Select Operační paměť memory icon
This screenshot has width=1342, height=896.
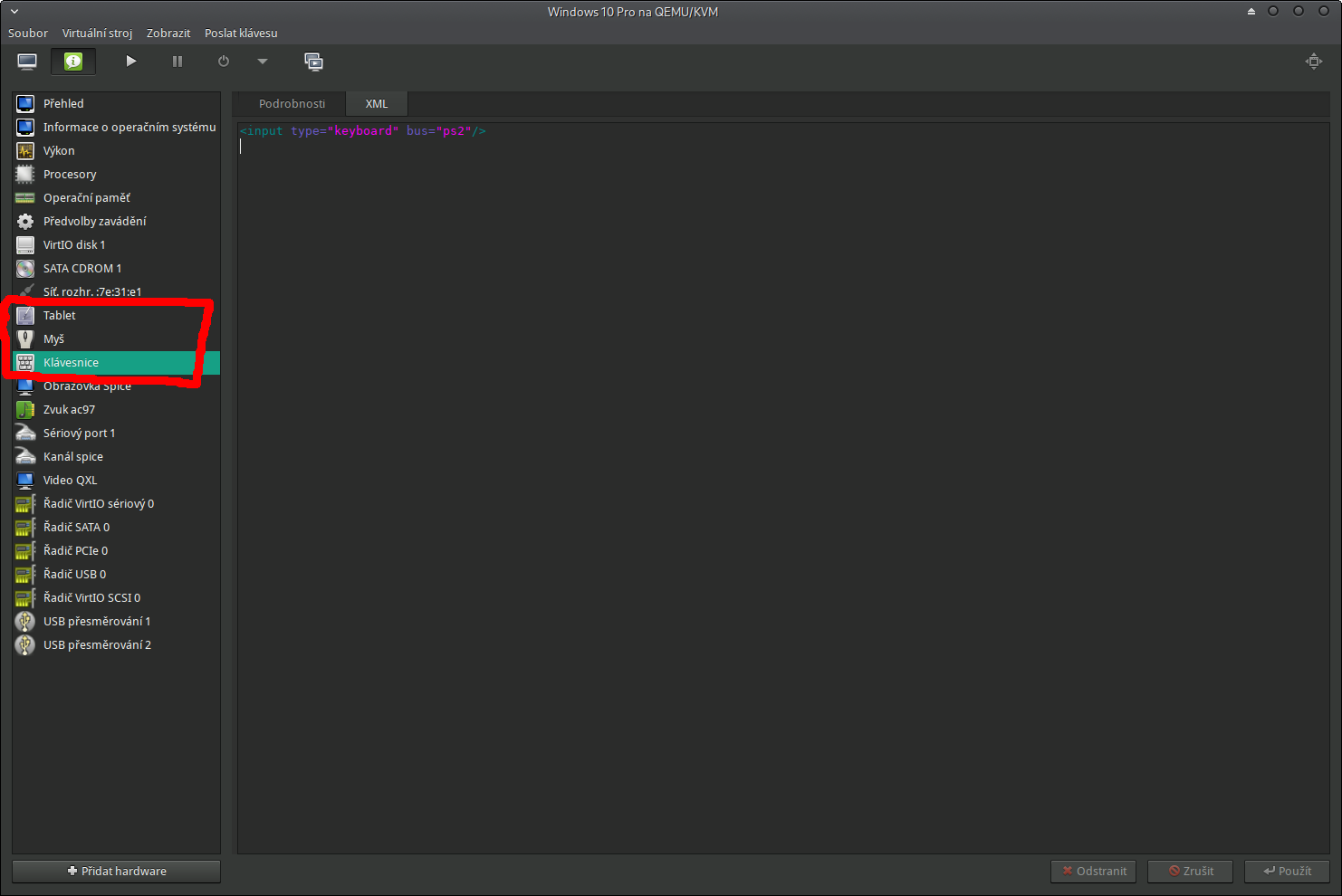(x=25, y=198)
